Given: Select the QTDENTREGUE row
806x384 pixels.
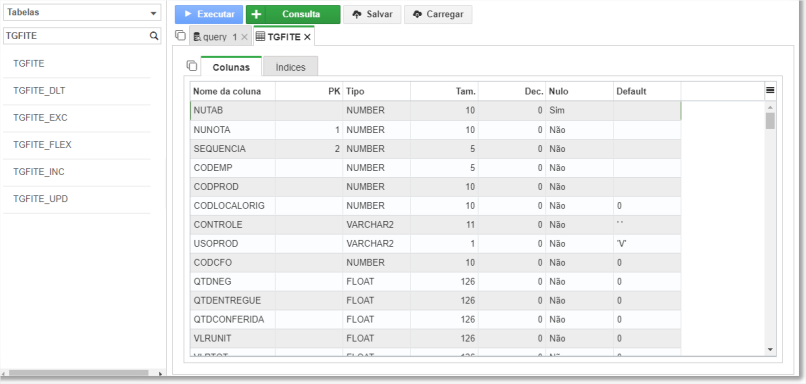Looking at the screenshot, I should click(435, 300).
